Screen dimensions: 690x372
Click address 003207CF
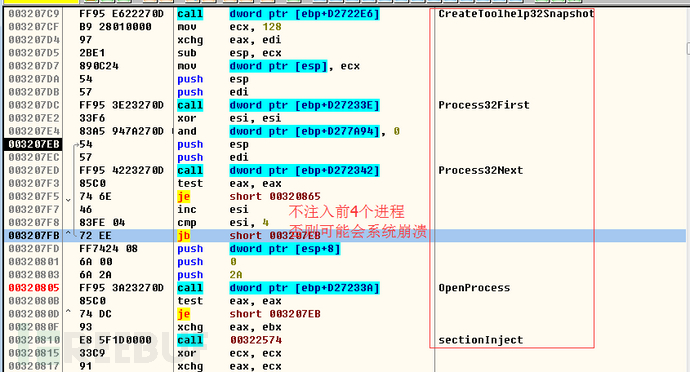point(34,27)
